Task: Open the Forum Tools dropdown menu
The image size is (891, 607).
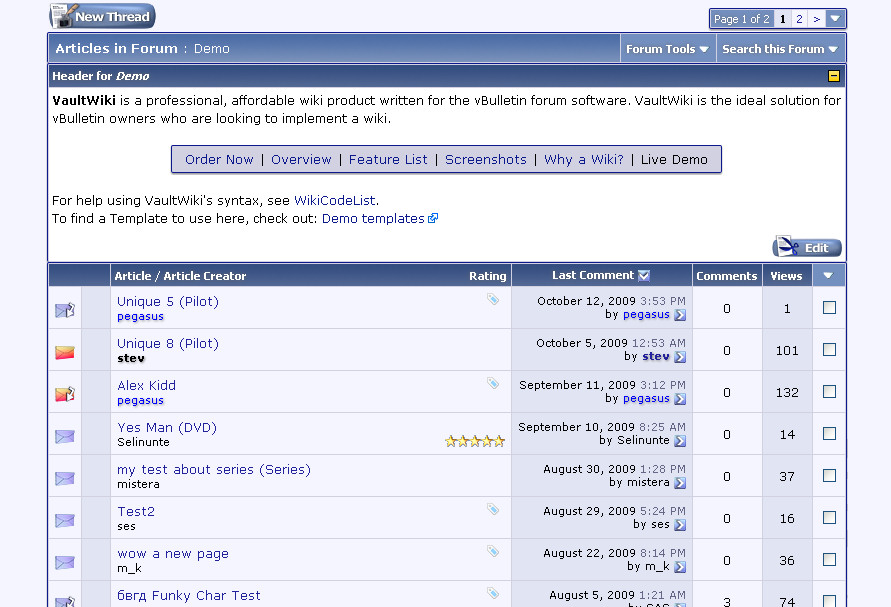Action: [667, 49]
